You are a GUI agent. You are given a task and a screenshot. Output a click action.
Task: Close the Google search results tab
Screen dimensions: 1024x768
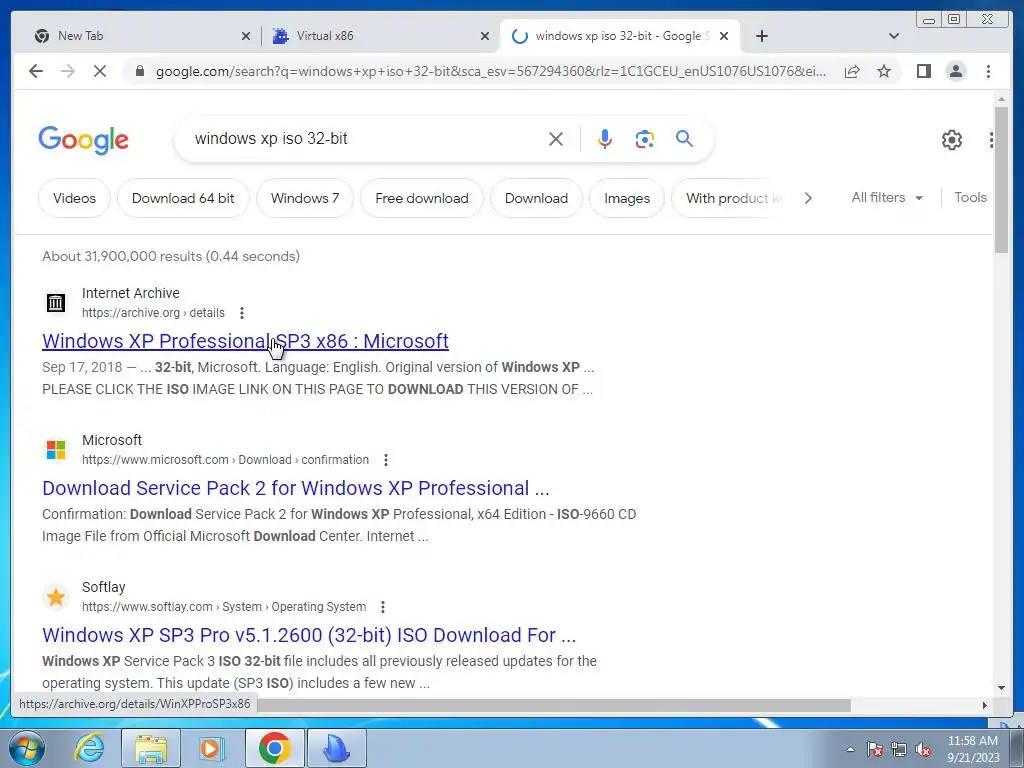tap(724, 36)
